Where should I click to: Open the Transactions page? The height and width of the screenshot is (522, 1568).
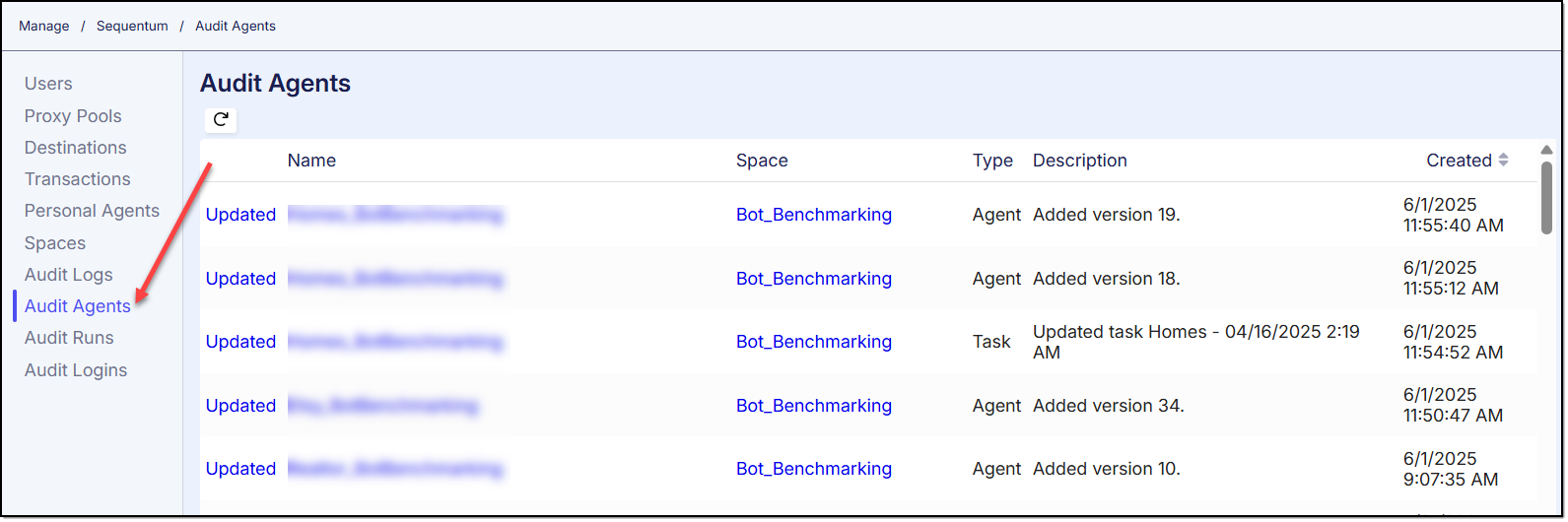tap(77, 179)
